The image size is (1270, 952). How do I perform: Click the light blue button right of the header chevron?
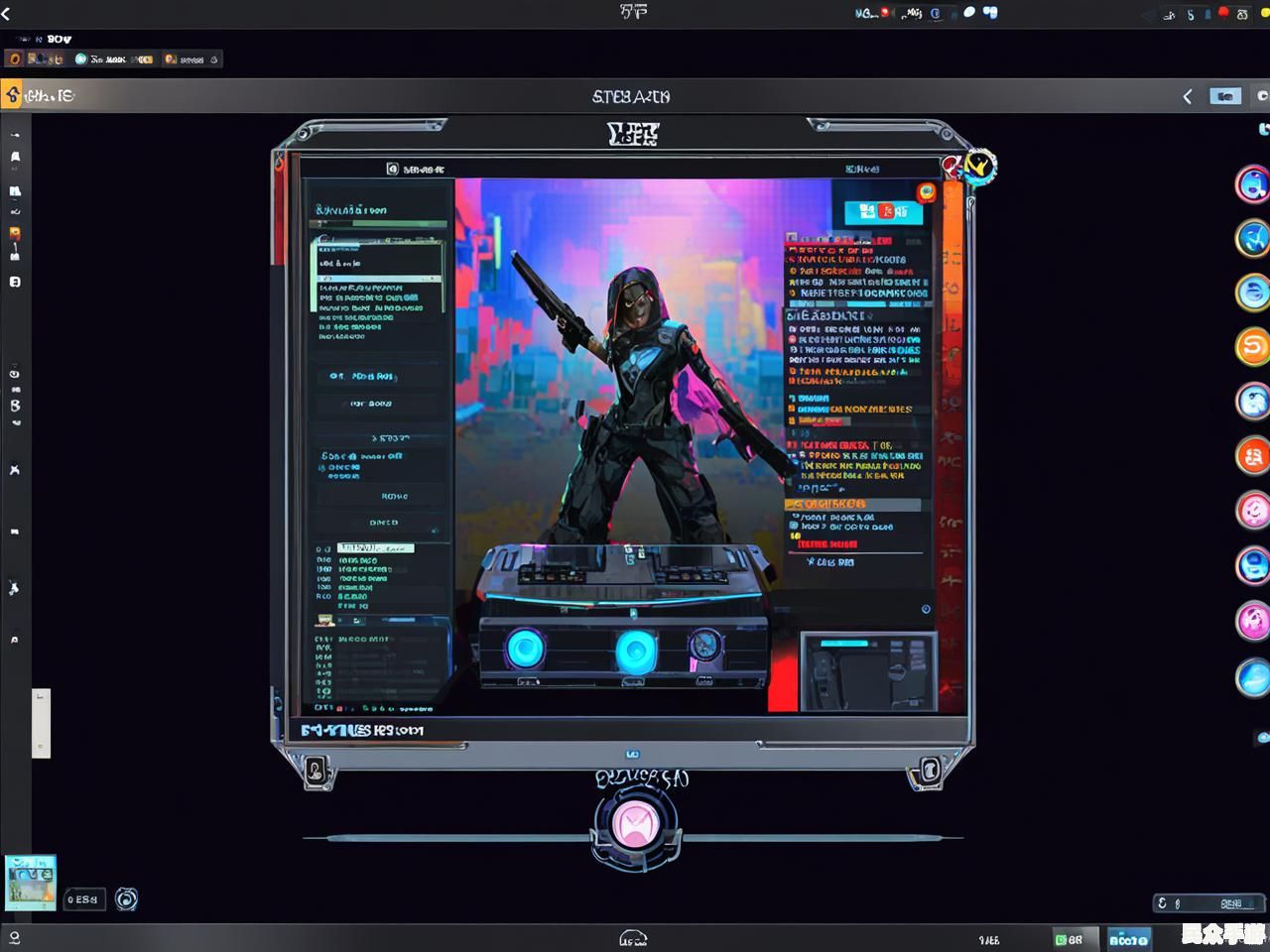coord(1225,96)
